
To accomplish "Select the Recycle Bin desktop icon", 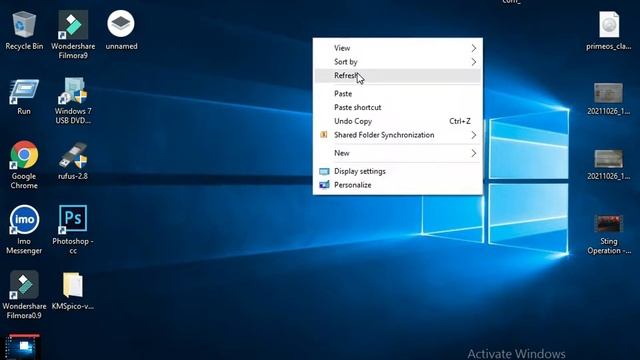I will 24,24.
